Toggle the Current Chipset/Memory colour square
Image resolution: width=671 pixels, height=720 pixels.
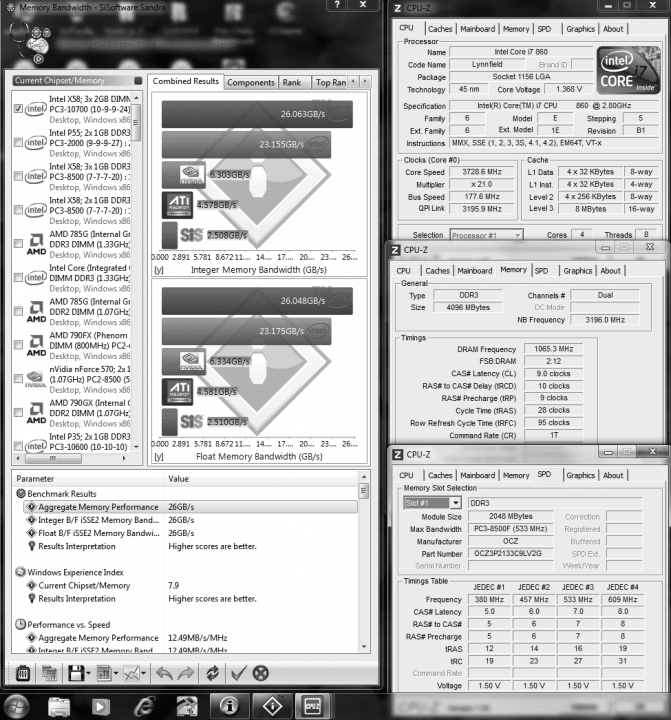(x=138, y=81)
